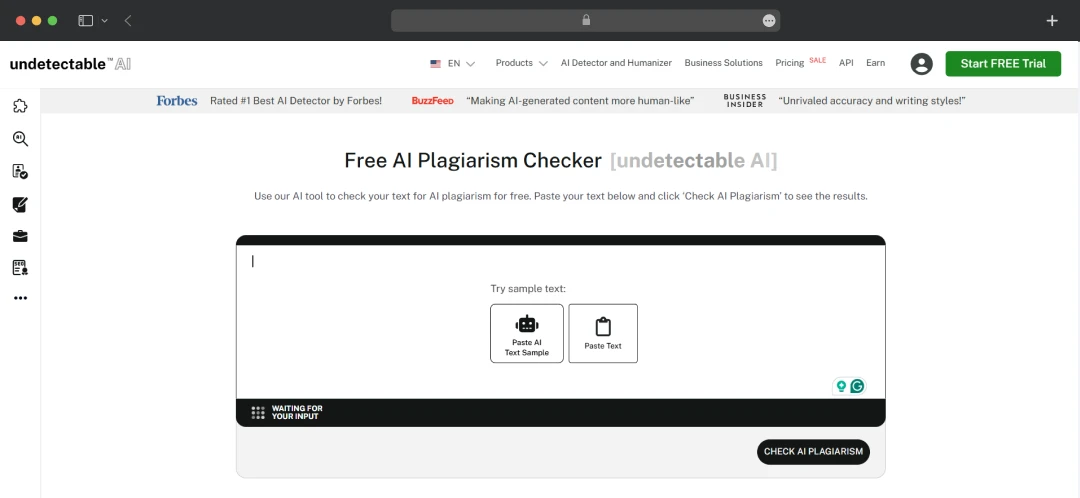Click 'Unrivaled accuracy and writing styles!' quote
Image resolution: width=1080 pixels, height=498 pixels.
click(872, 101)
